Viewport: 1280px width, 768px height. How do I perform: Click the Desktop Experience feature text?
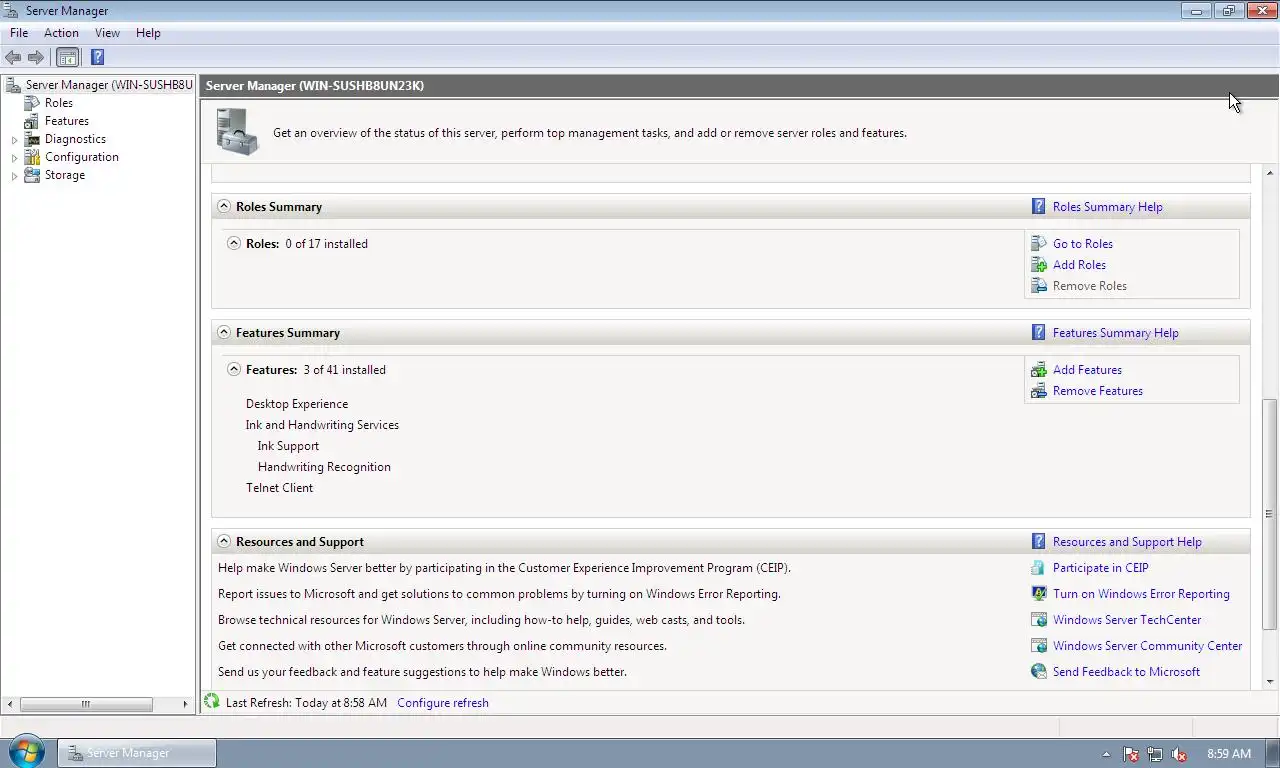pos(297,404)
